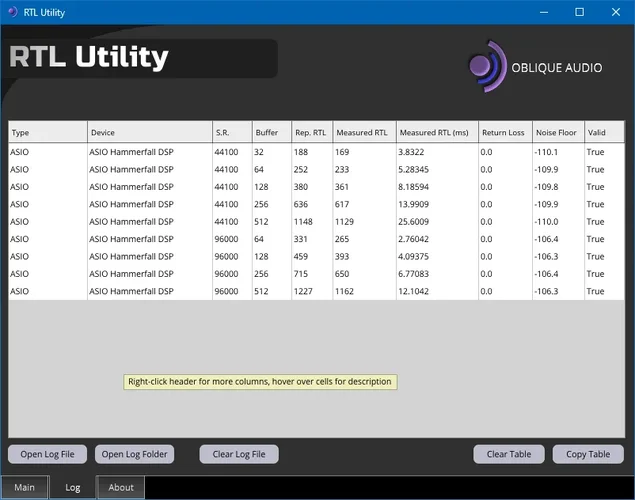Select the cell showing 3.8322 ms
This screenshot has height=500, width=635.
(x=437, y=152)
